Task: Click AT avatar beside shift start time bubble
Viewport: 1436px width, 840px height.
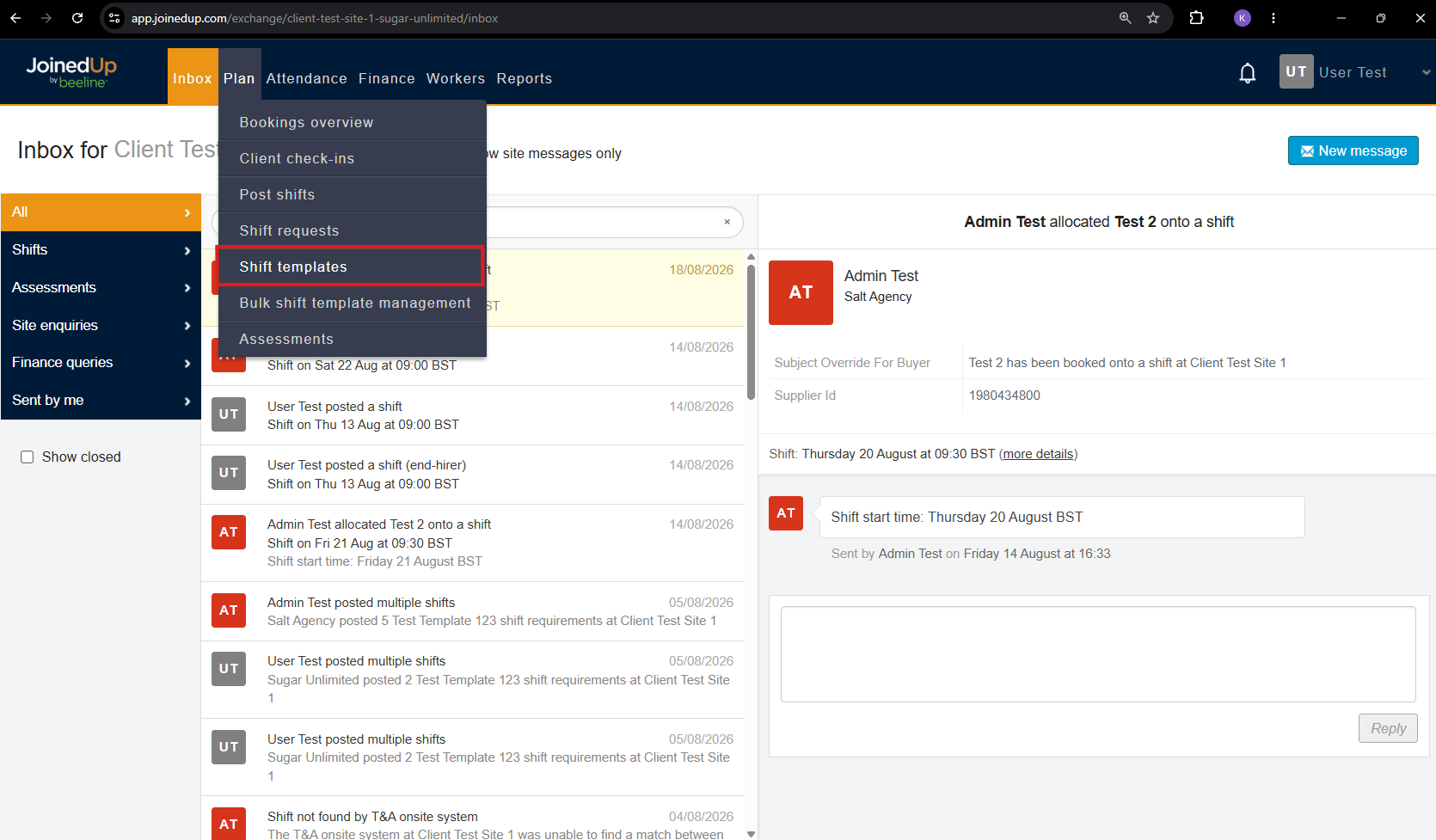Action: 786,513
